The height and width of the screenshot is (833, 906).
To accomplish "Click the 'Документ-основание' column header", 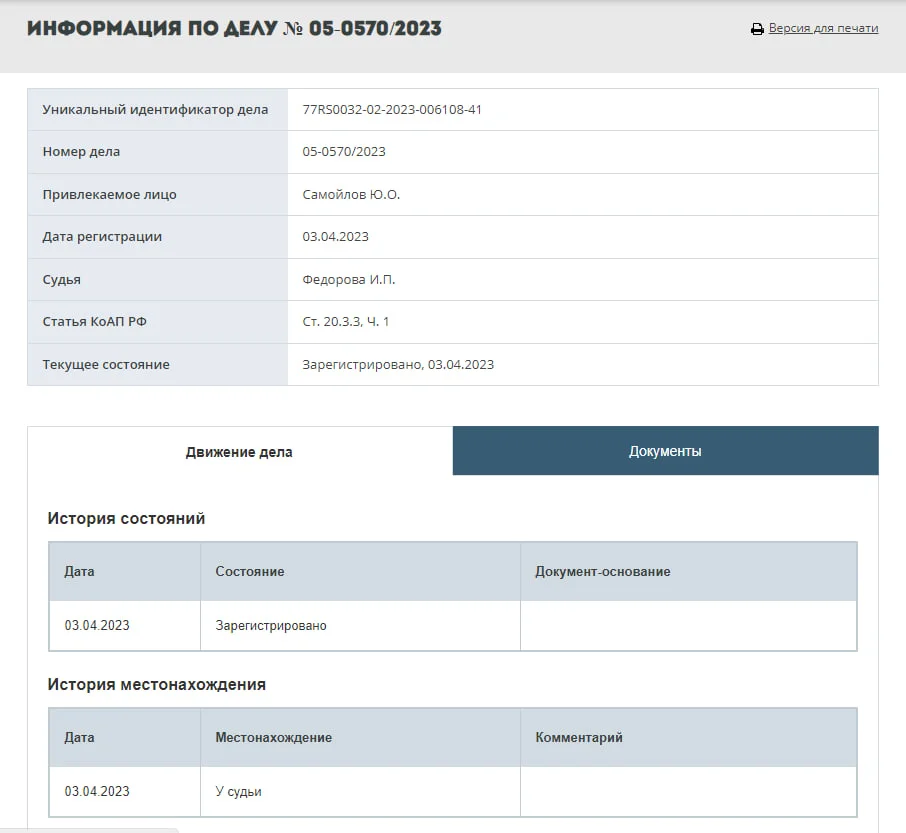I will coord(602,572).
